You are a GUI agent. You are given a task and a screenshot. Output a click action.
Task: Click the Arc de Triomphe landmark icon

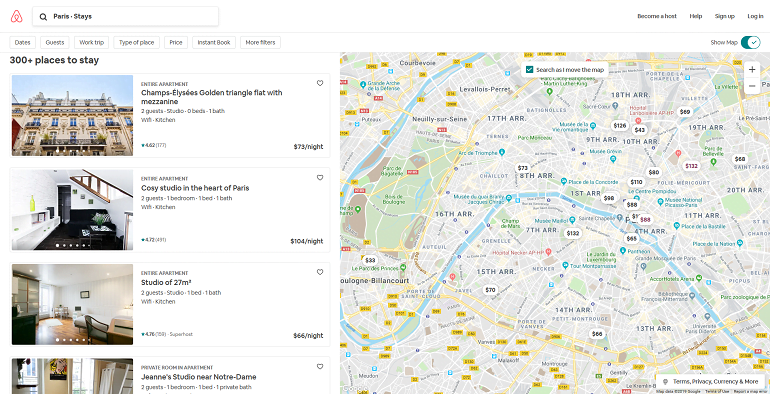pyautogui.click(x=502, y=153)
